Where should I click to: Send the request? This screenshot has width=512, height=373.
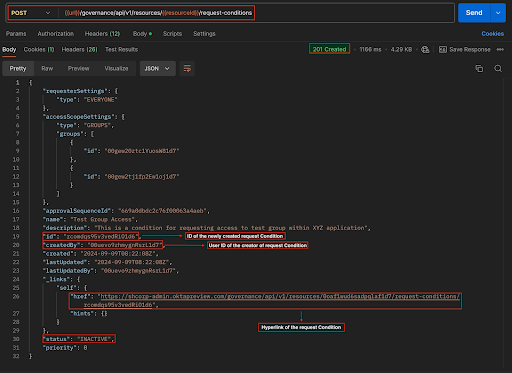(474, 13)
